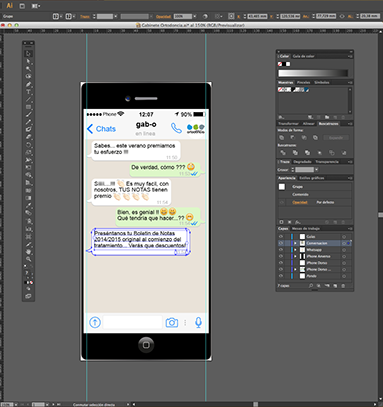Select the Pen tool
The width and height of the screenshot is (383, 407).
[28, 84]
